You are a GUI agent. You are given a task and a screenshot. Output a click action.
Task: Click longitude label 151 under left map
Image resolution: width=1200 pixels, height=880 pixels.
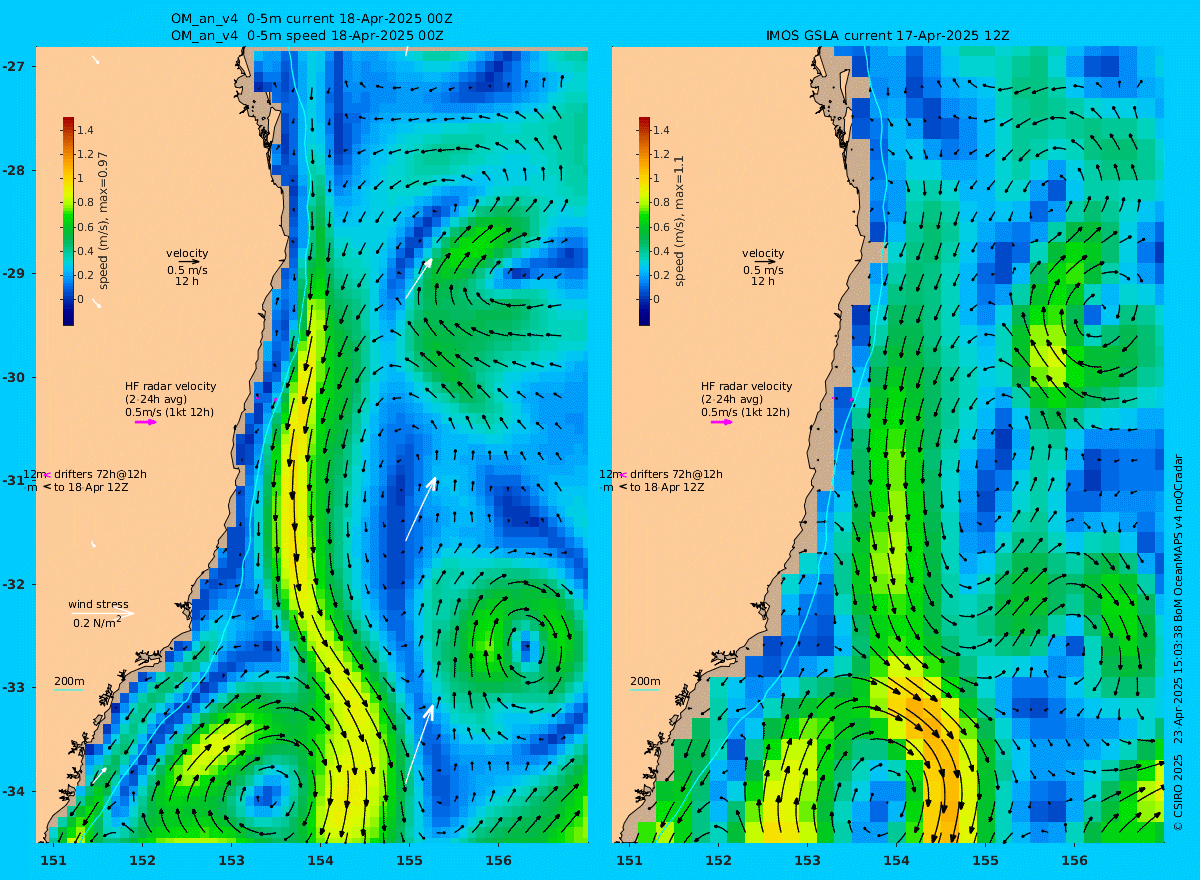(53, 860)
